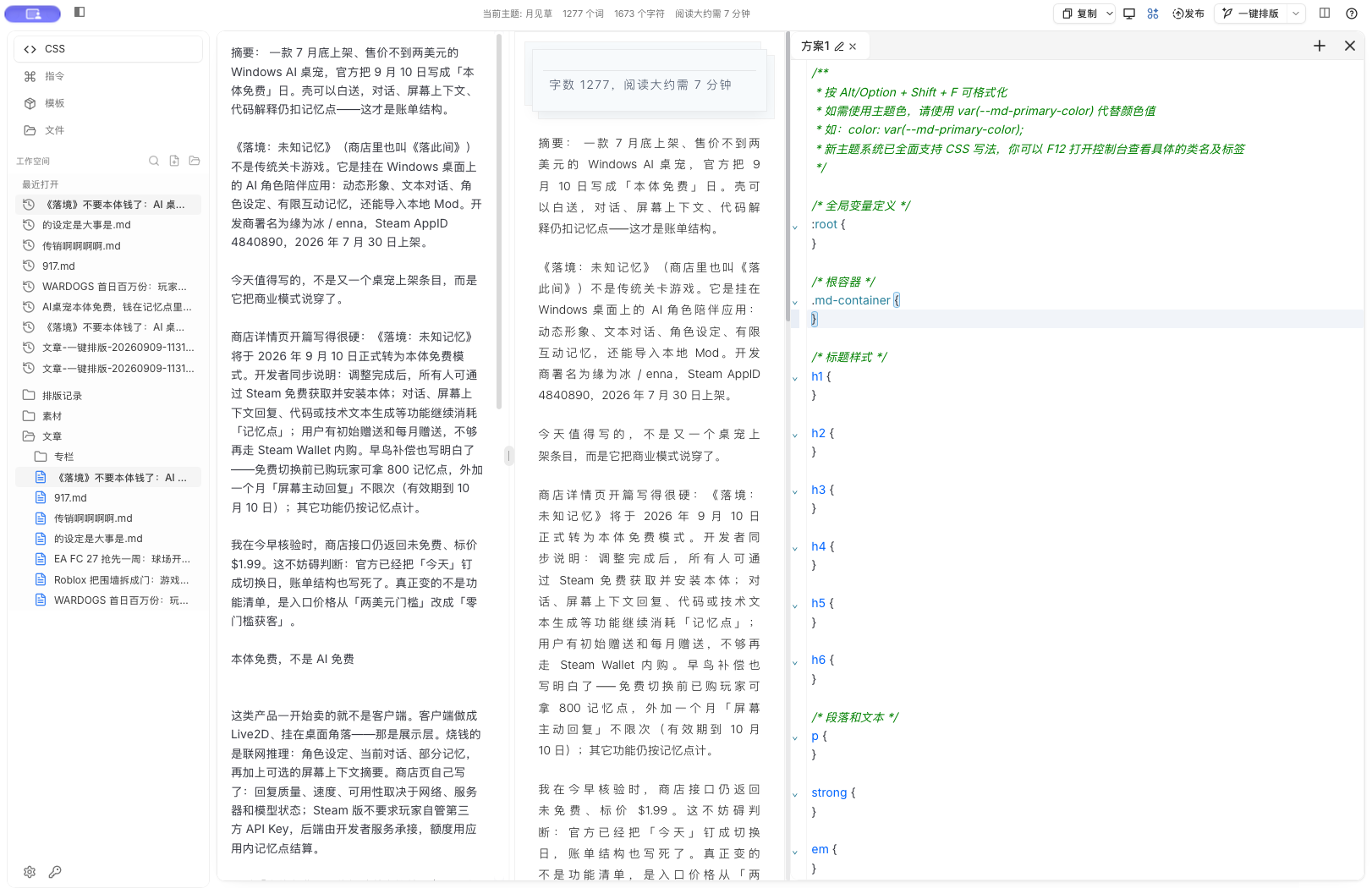Close the 方案1 tab
The height and width of the screenshot is (888, 1372).
(853, 47)
